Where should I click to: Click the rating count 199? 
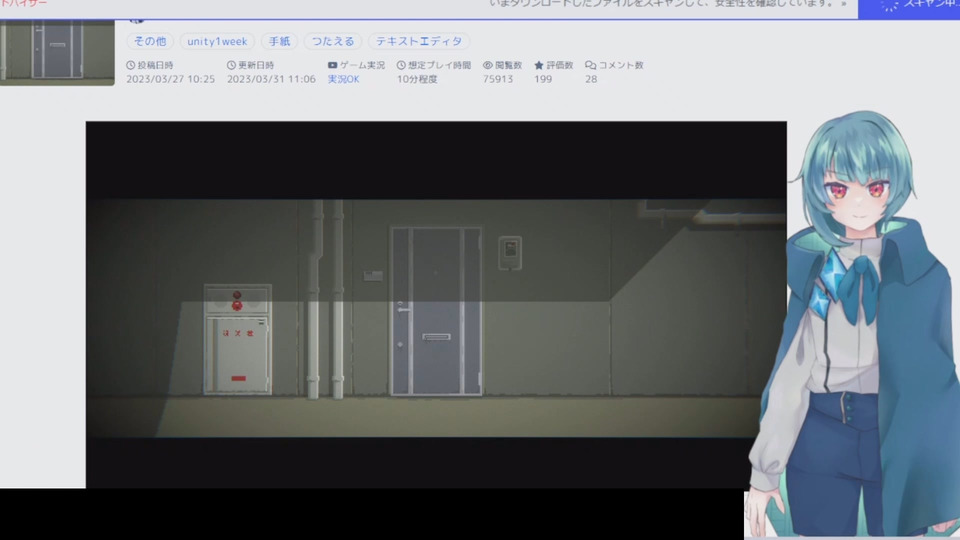pyautogui.click(x=543, y=79)
